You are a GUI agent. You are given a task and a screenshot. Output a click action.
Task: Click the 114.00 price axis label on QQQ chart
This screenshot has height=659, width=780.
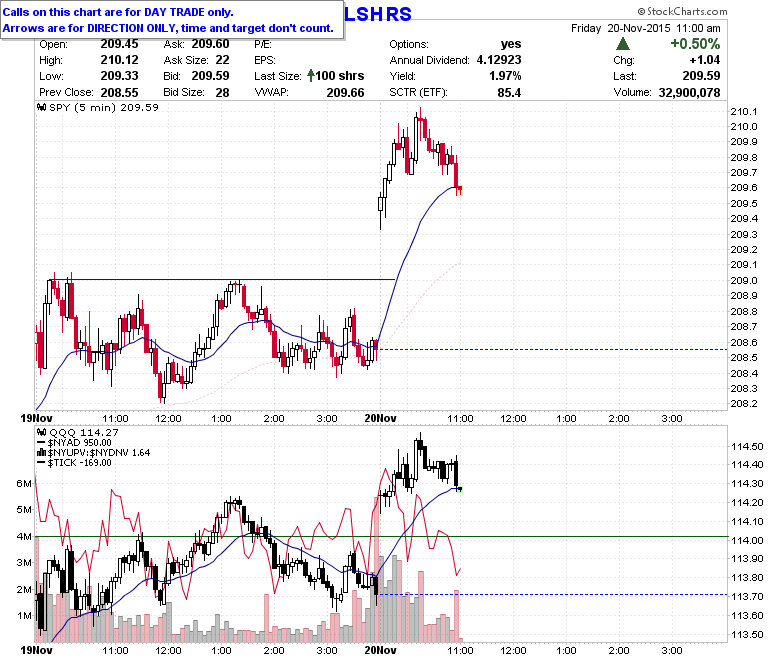click(747, 540)
